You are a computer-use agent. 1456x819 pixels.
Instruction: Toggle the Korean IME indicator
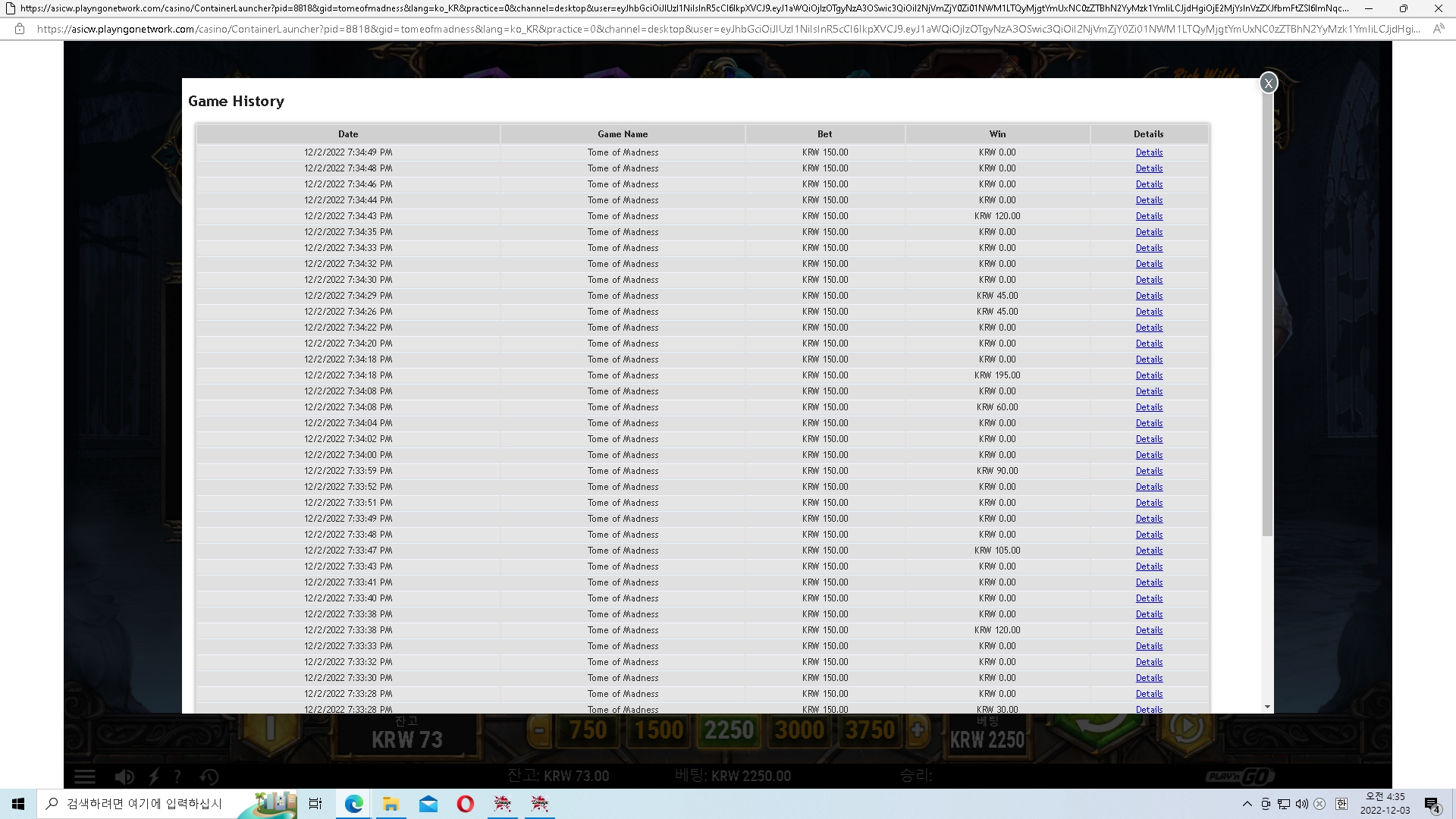[1341, 804]
